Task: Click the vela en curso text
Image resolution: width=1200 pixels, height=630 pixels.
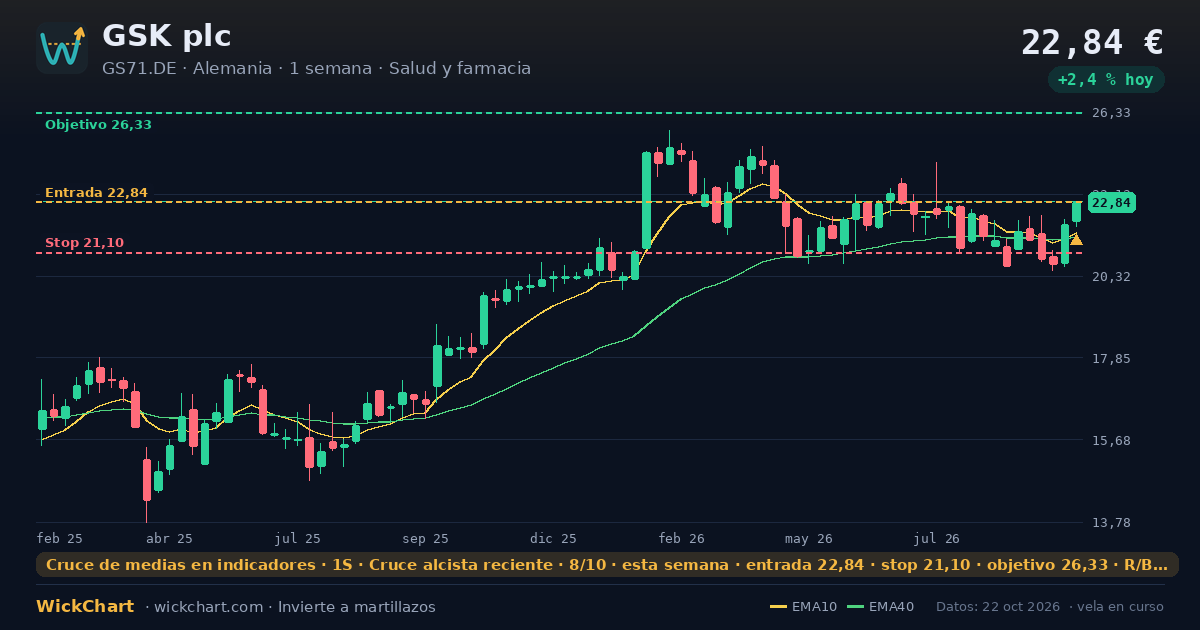Action: [1121, 607]
